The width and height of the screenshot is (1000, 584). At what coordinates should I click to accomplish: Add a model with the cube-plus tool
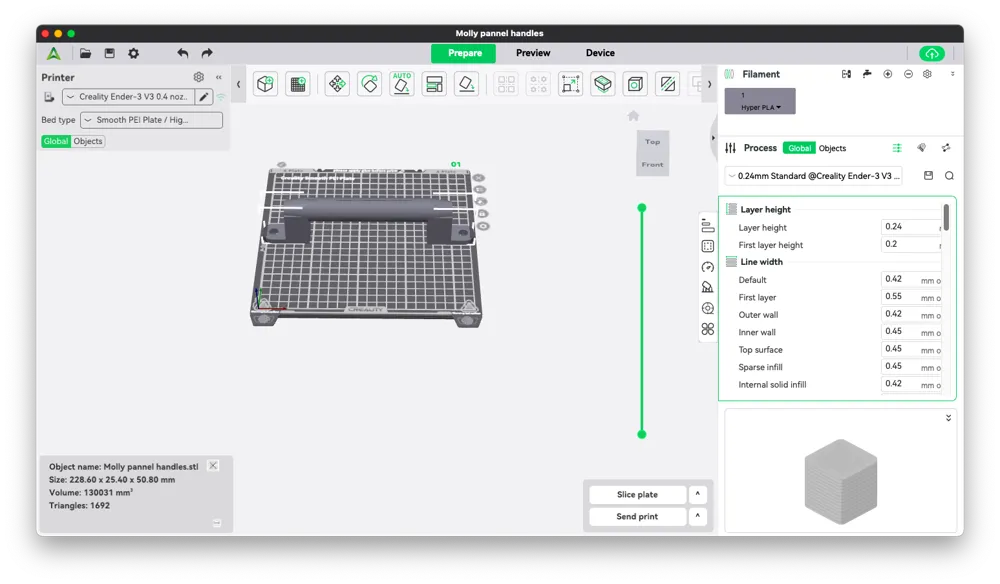pyautogui.click(x=265, y=84)
